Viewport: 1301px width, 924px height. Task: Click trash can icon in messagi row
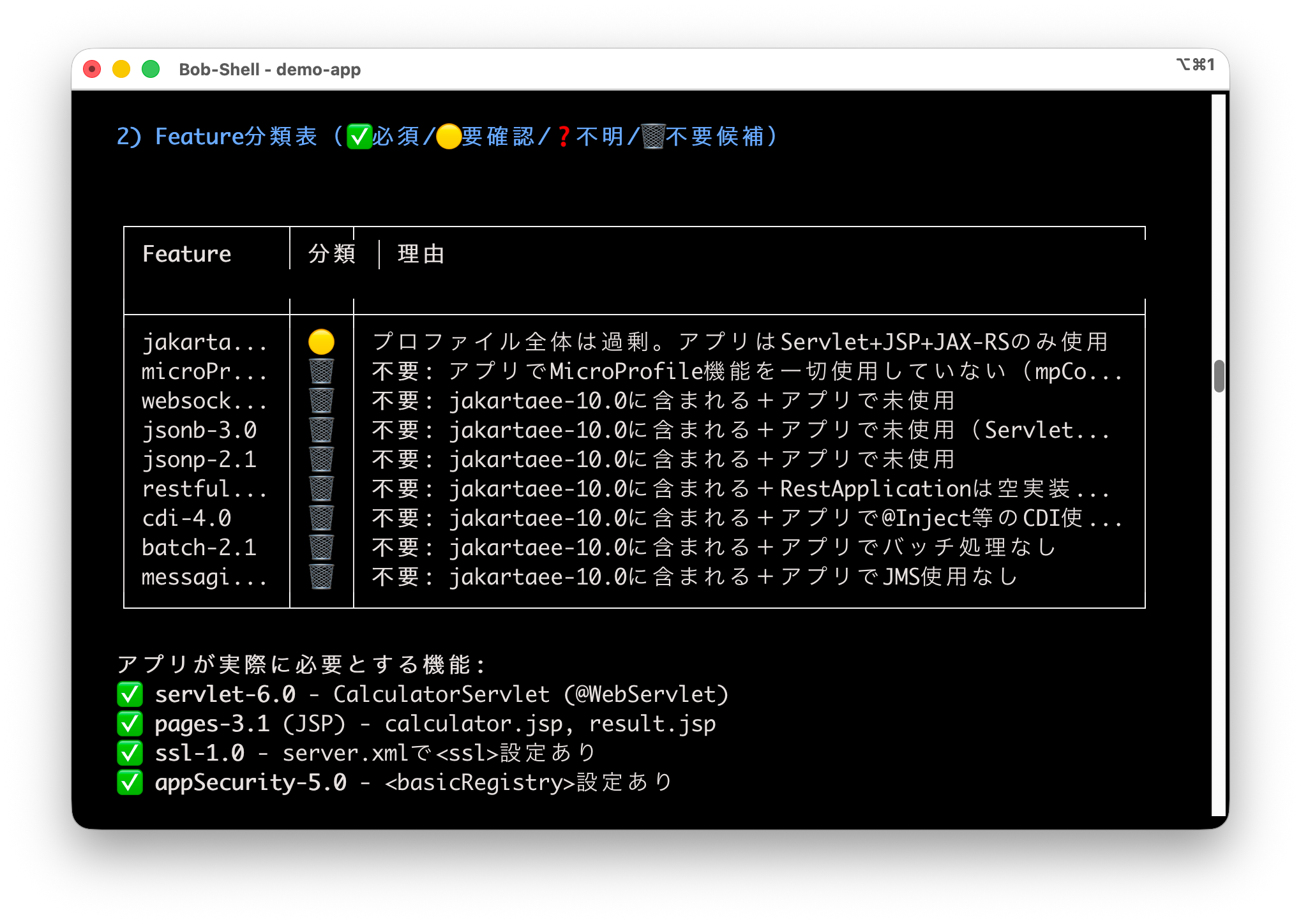point(321,577)
